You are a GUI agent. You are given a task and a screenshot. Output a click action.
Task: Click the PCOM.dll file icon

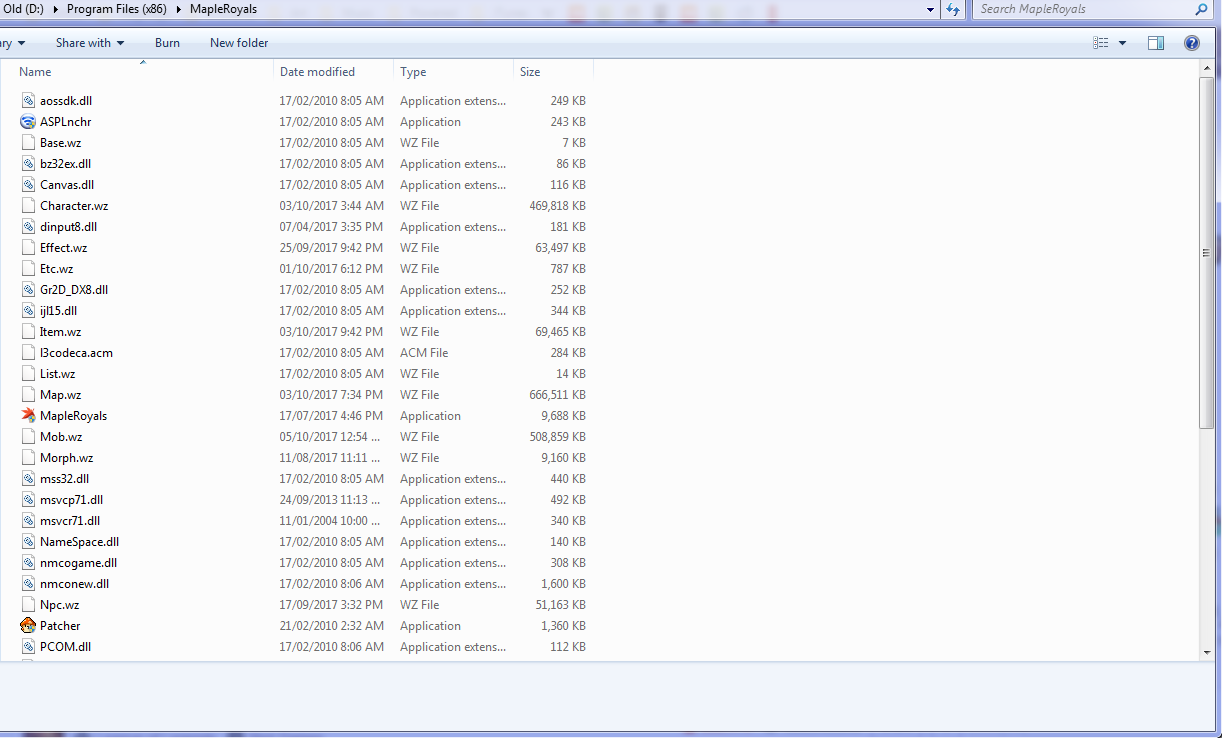pyautogui.click(x=28, y=647)
